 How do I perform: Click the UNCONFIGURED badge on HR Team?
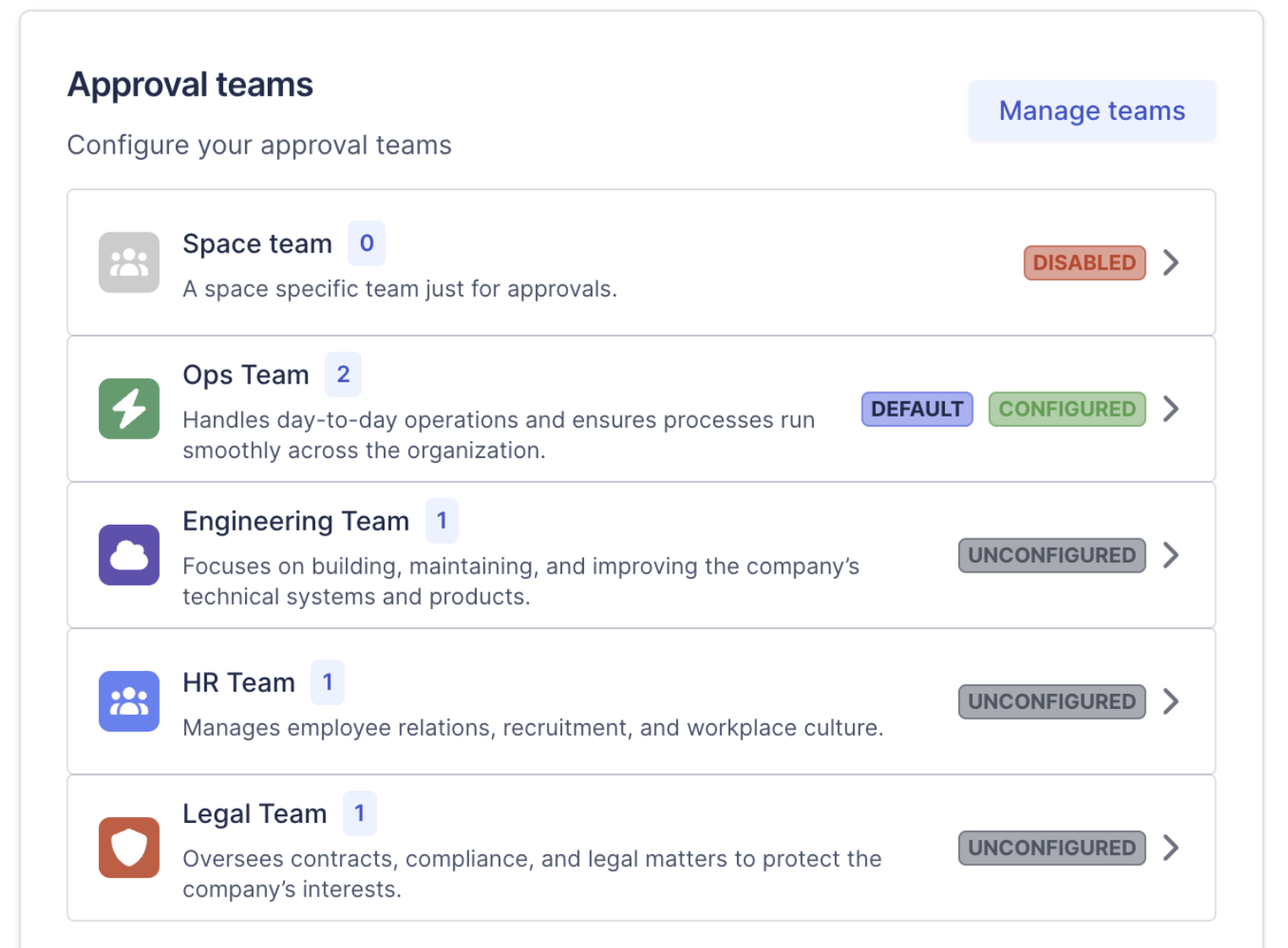(1051, 701)
